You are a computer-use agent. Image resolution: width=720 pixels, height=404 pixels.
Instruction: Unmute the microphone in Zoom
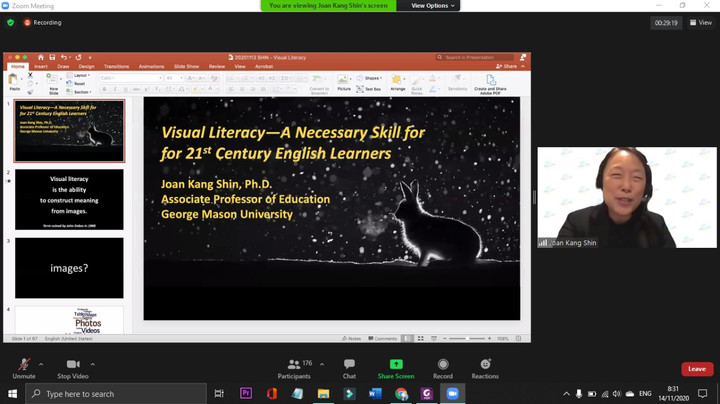pos(24,366)
